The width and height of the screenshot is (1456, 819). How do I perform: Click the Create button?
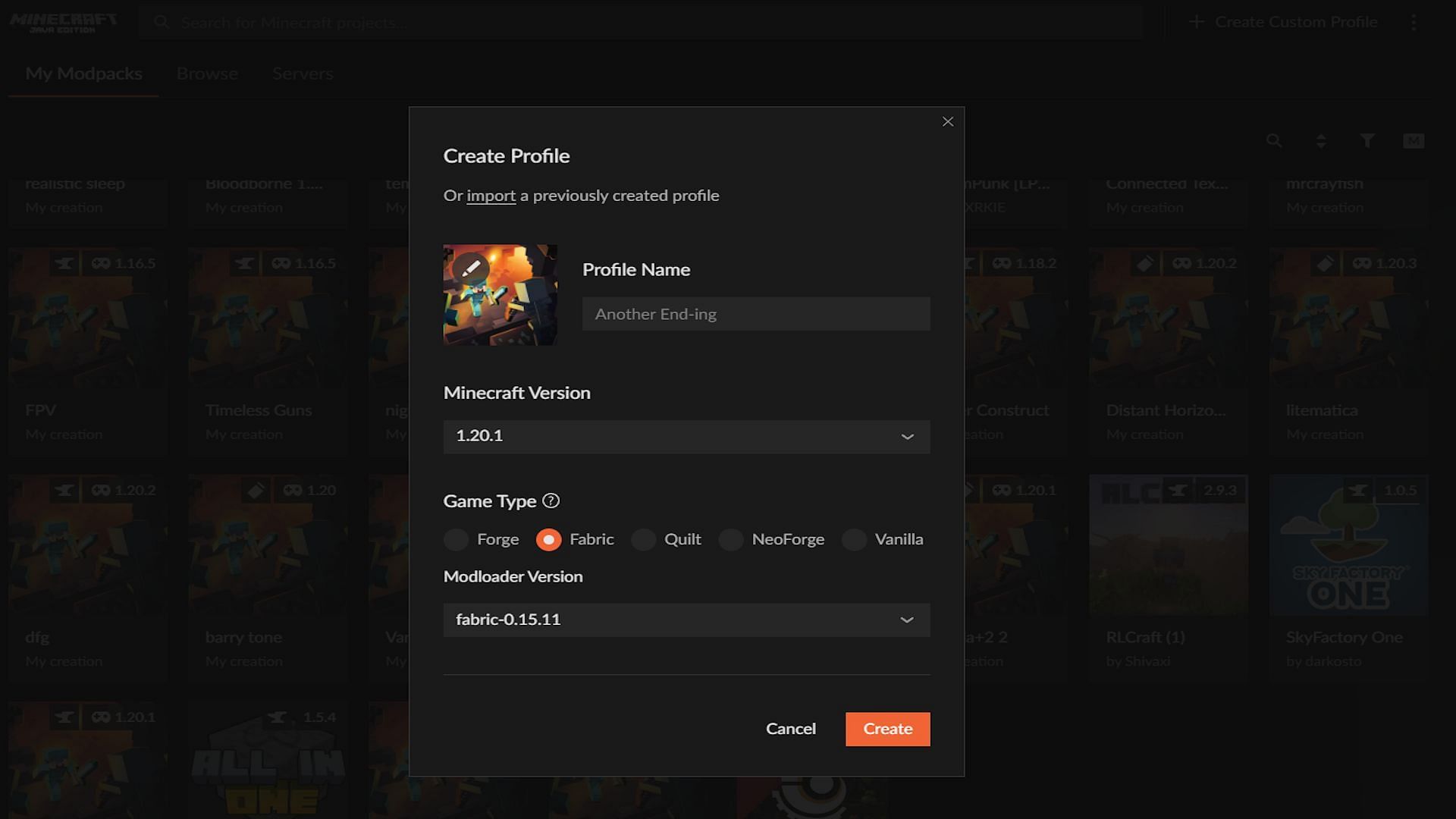click(887, 729)
